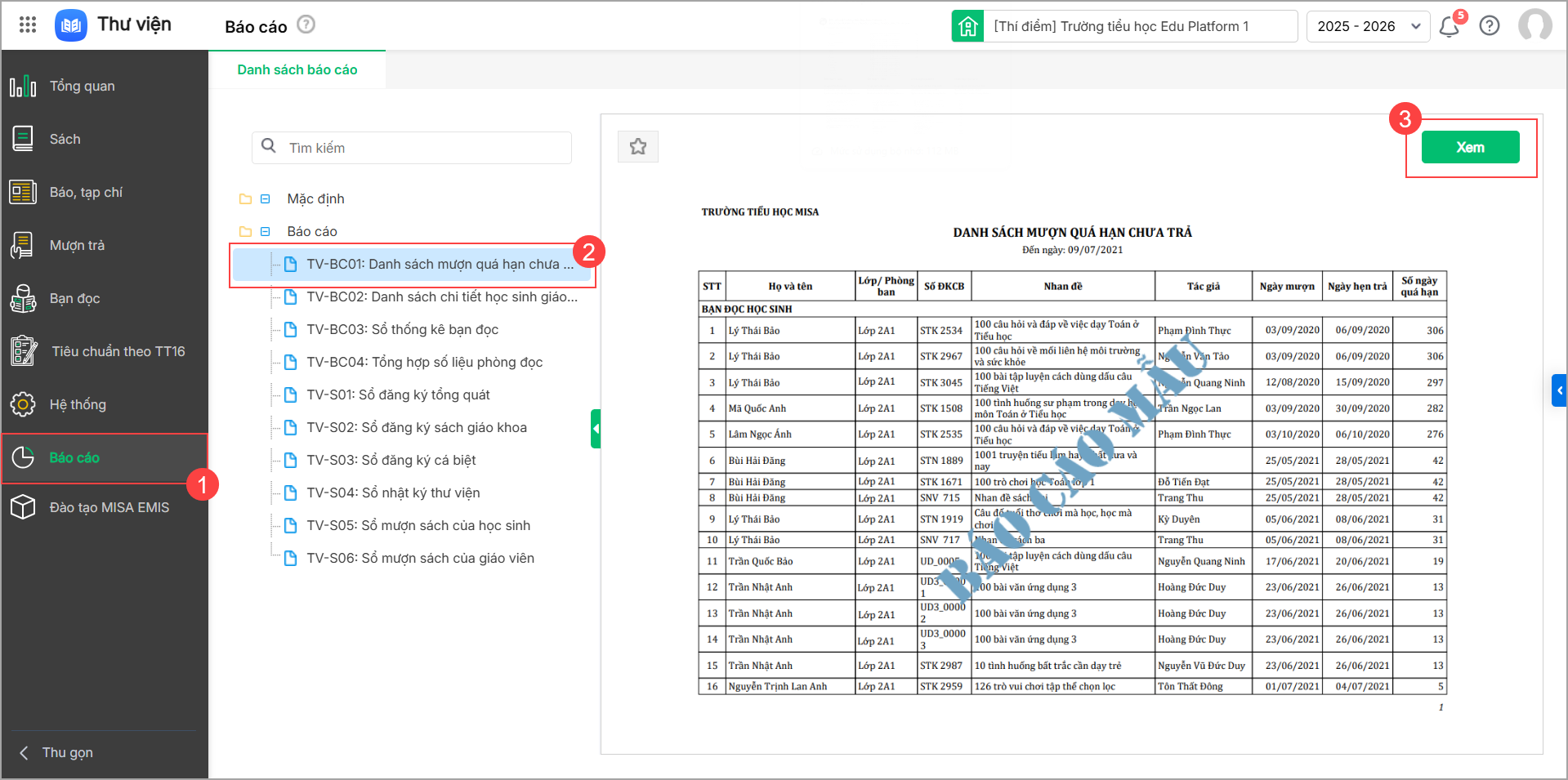Click the help icon beside Báo cáo title

tap(306, 25)
